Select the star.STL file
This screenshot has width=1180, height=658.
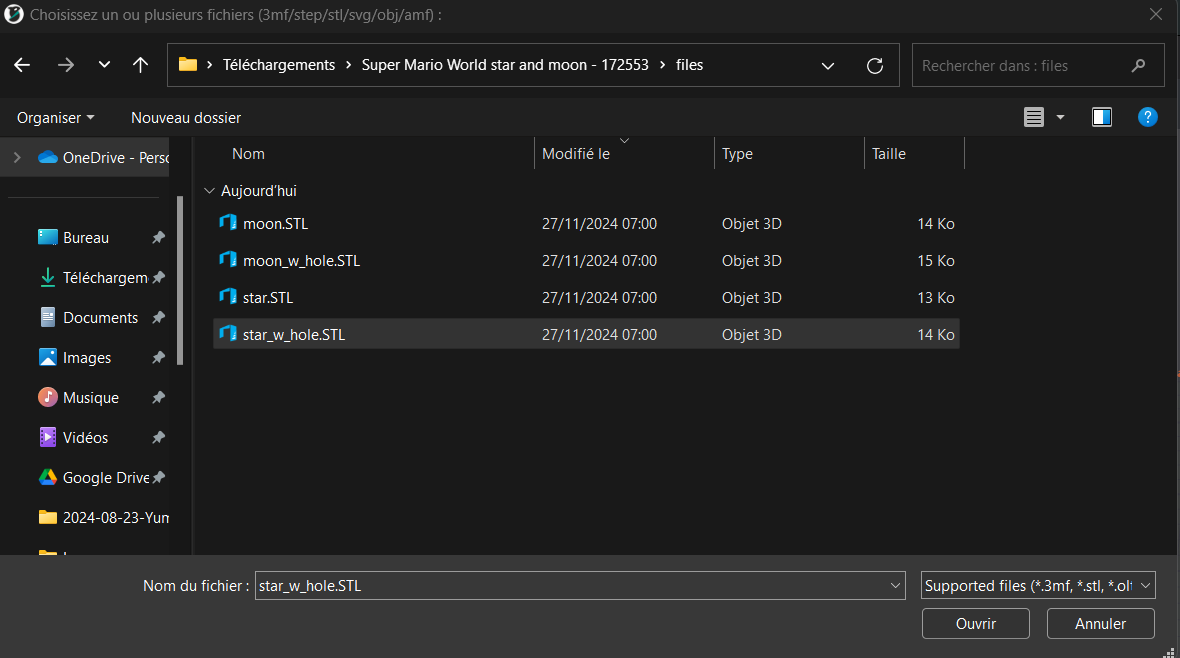pyautogui.click(x=586, y=297)
